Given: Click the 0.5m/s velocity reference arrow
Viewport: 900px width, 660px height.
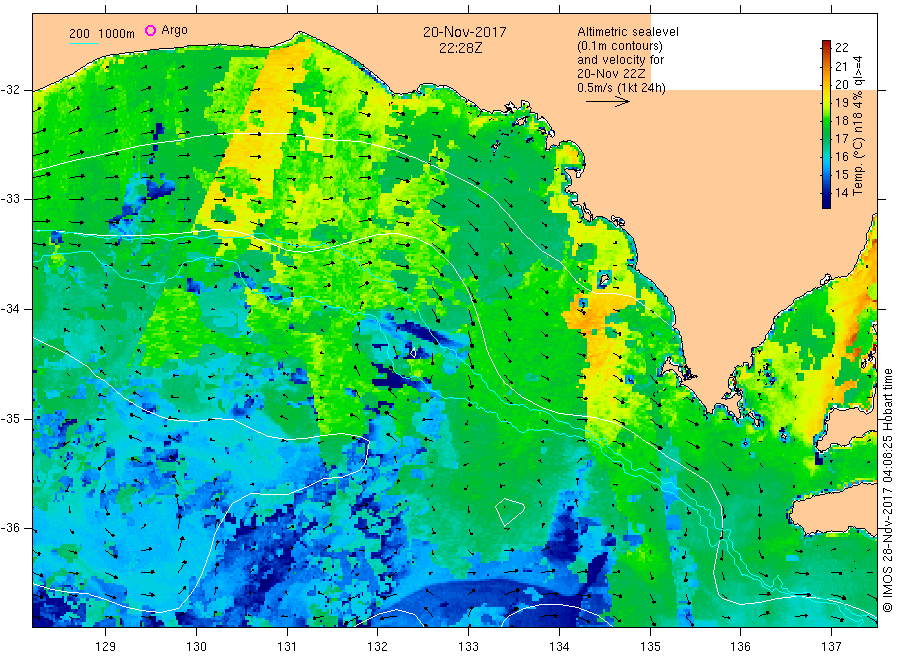Looking at the screenshot, I should tap(608, 102).
